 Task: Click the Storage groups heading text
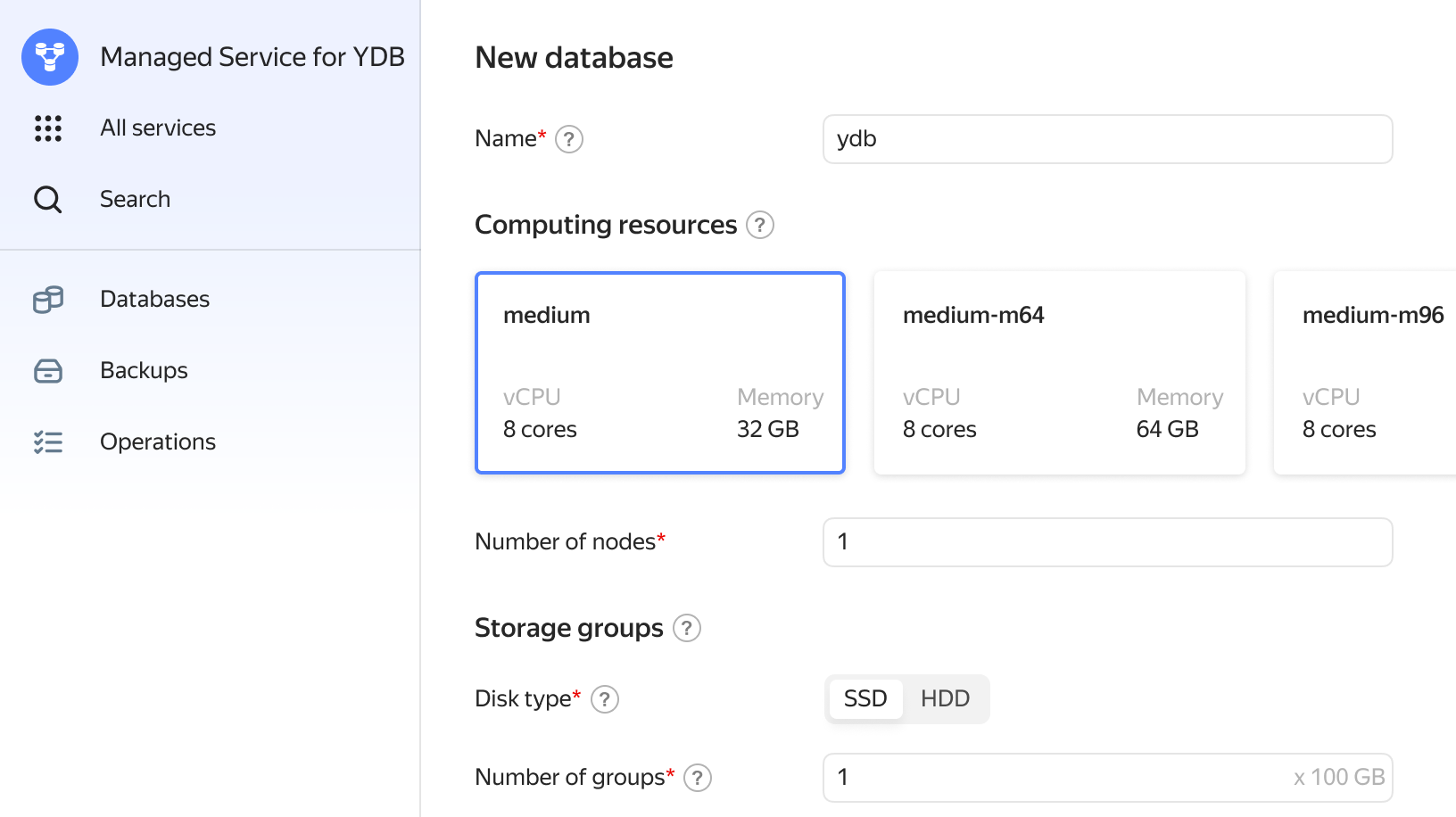569,628
